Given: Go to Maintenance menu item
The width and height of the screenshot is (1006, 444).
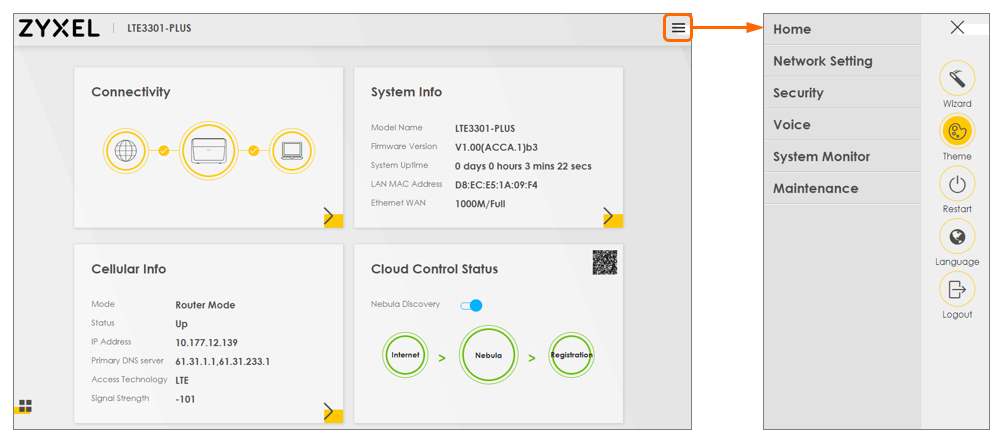Looking at the screenshot, I should point(815,188).
